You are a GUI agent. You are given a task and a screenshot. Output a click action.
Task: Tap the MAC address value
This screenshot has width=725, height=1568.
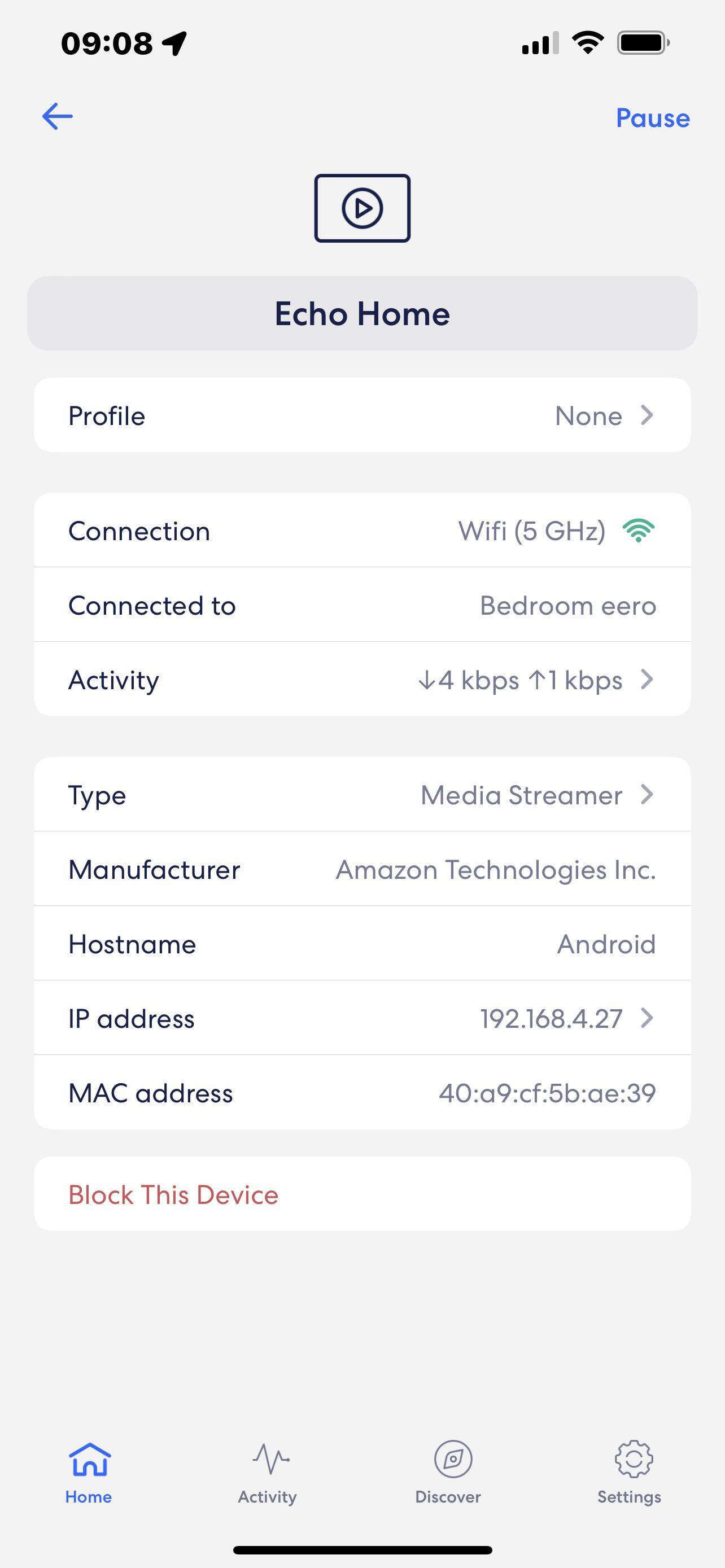tap(547, 1093)
